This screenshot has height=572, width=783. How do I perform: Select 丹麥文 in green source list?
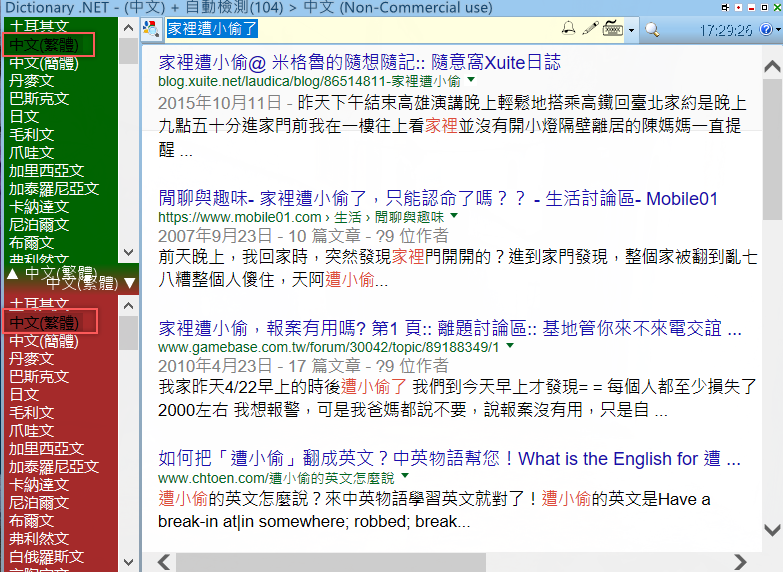(31, 81)
